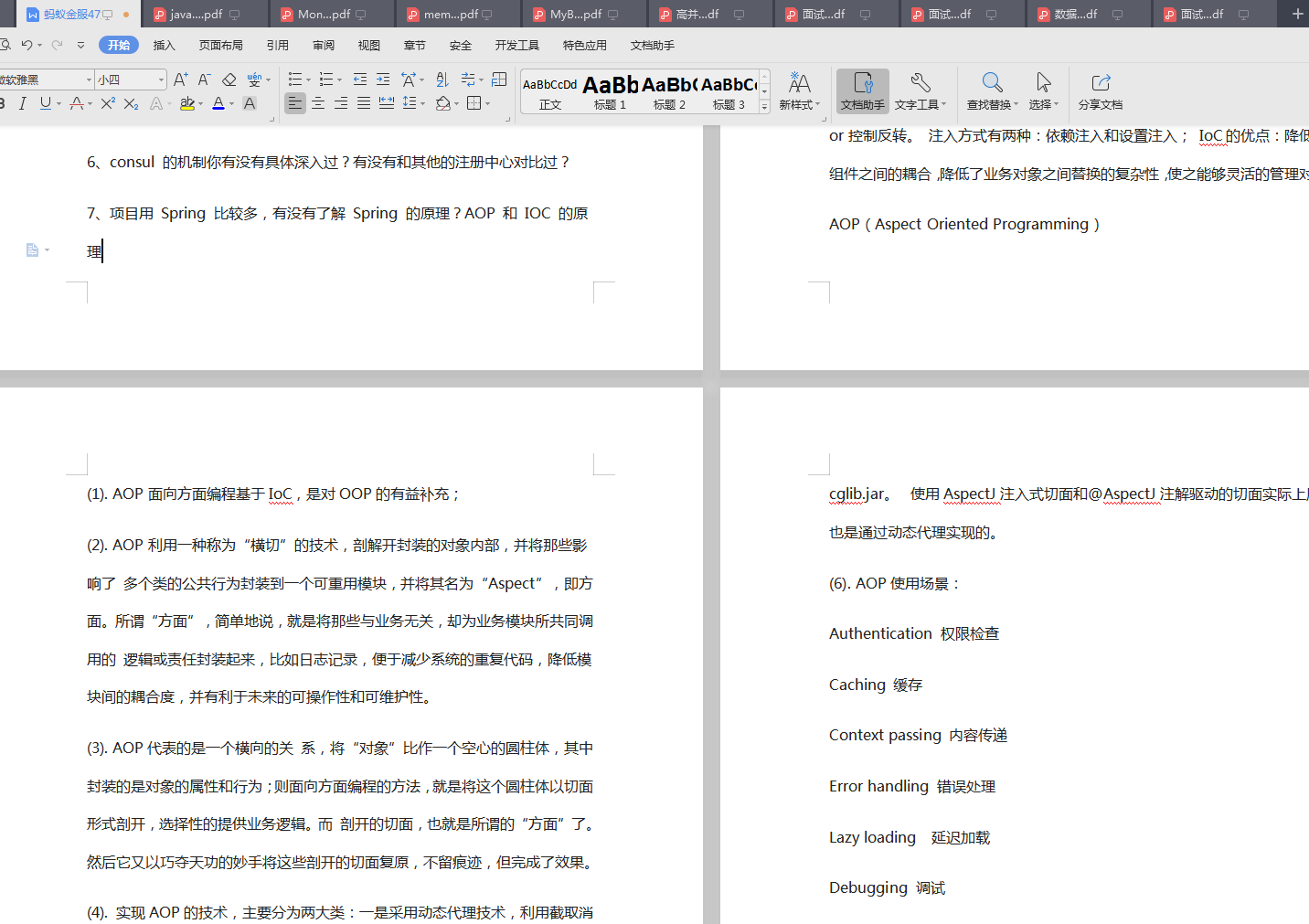
Task: Toggle underline formatting
Action: coord(45,103)
